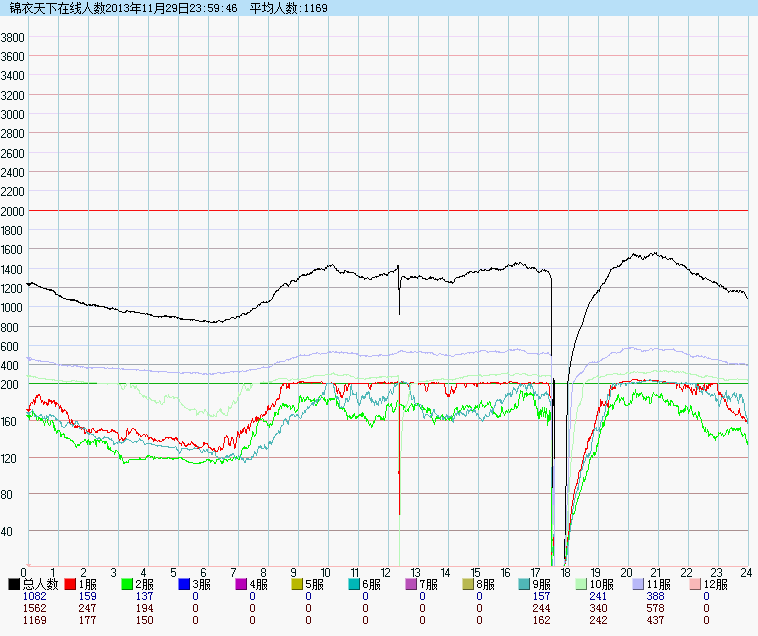Select the green 2服 legend color box

tap(128, 584)
